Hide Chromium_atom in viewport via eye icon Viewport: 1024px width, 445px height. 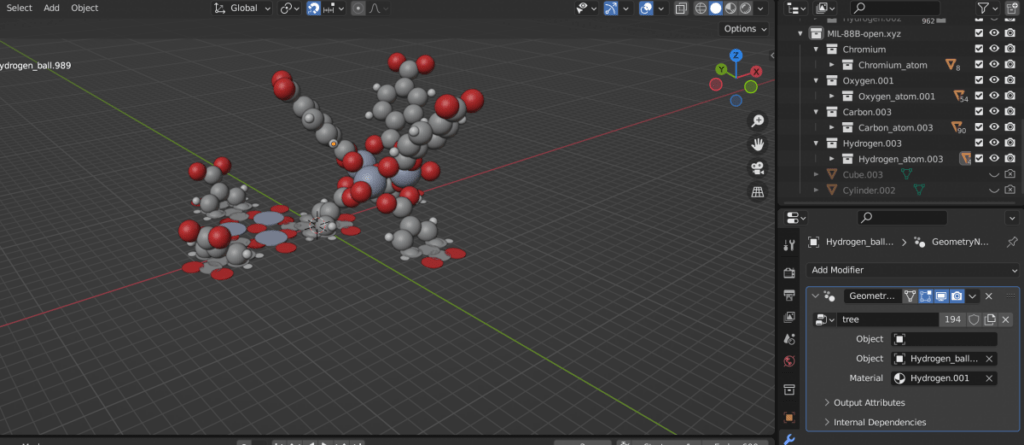click(994, 65)
